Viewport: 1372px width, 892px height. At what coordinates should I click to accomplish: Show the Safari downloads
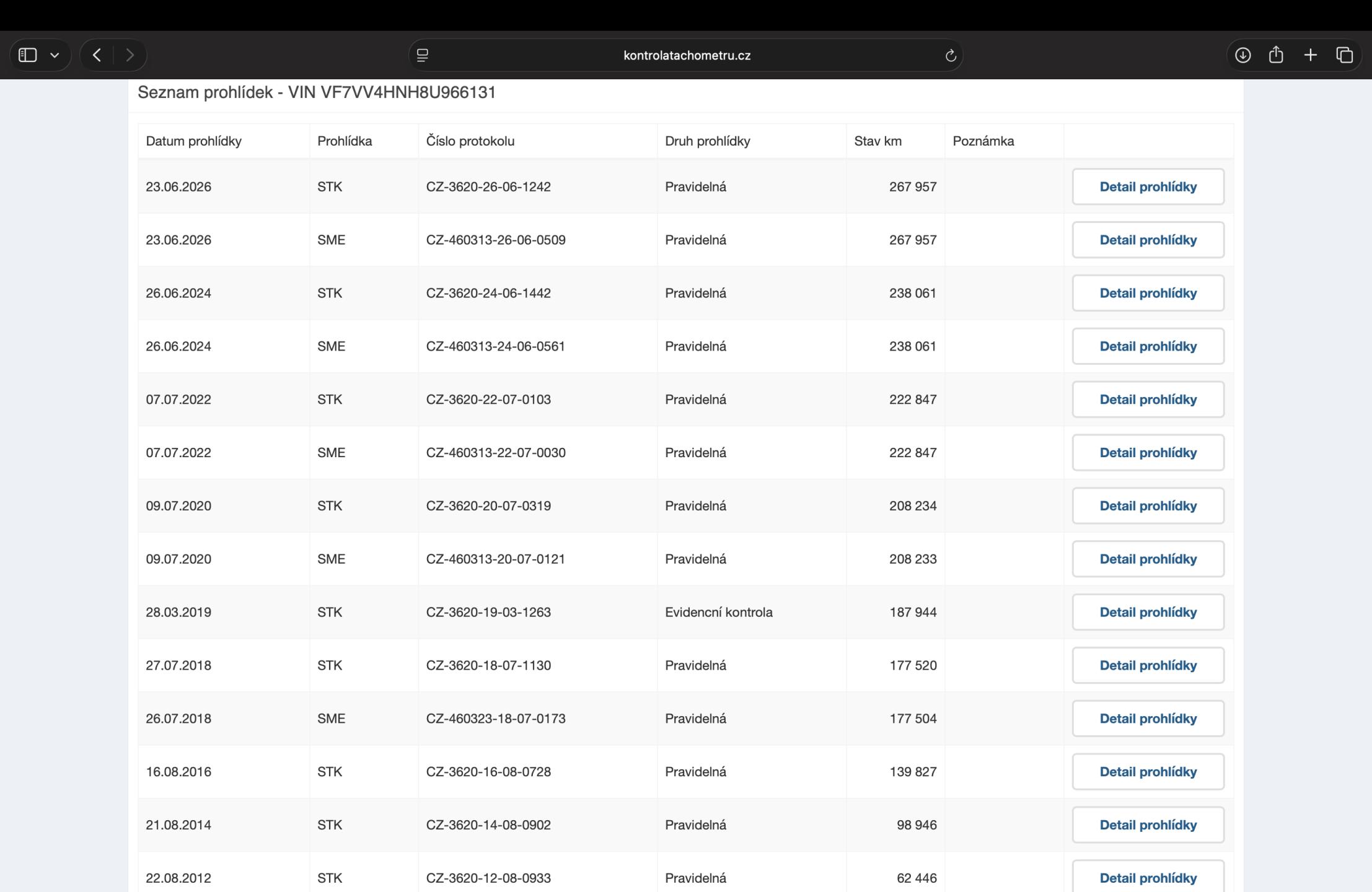1242,55
